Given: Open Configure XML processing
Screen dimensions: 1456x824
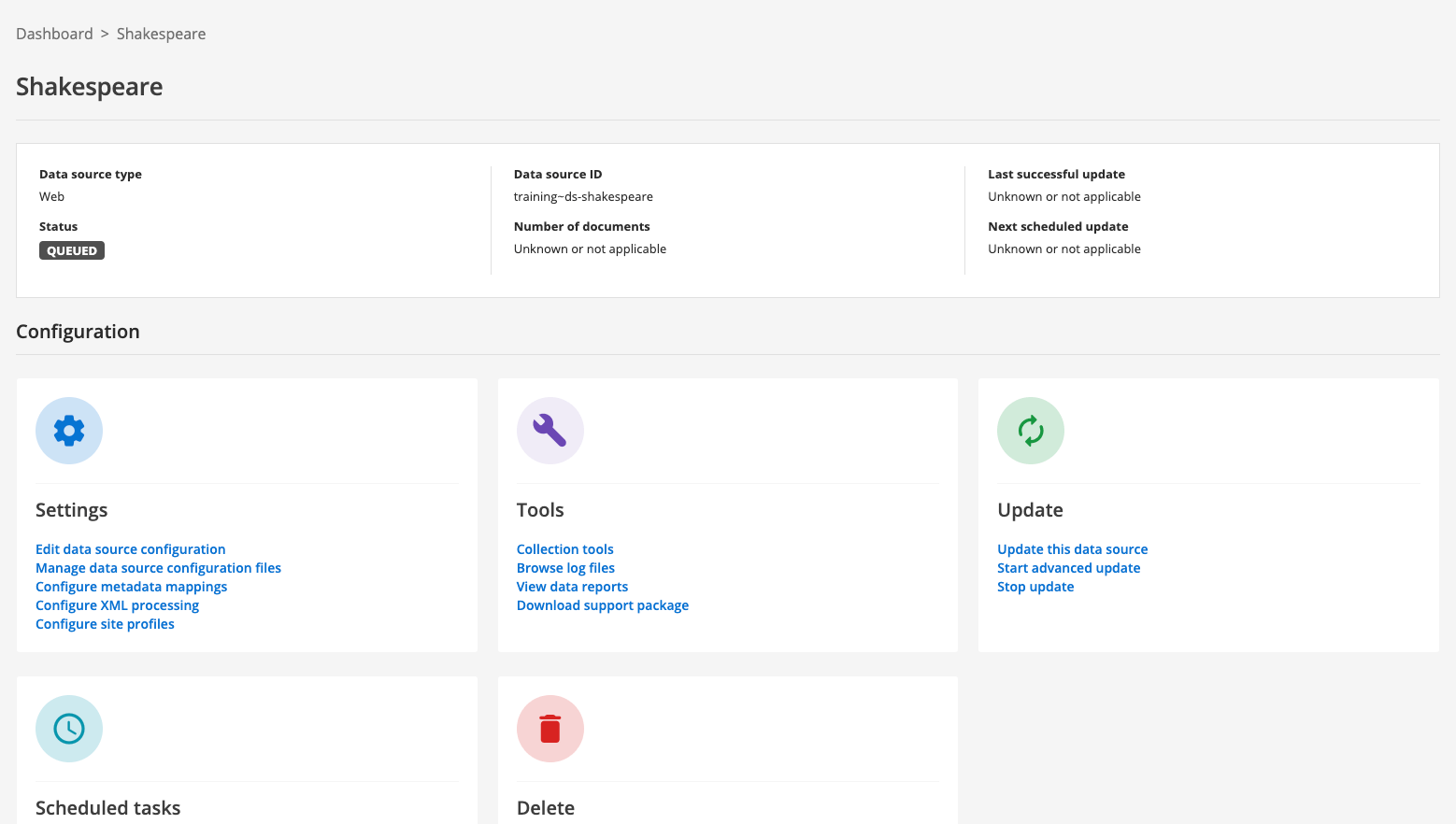Looking at the screenshot, I should tap(117, 605).
